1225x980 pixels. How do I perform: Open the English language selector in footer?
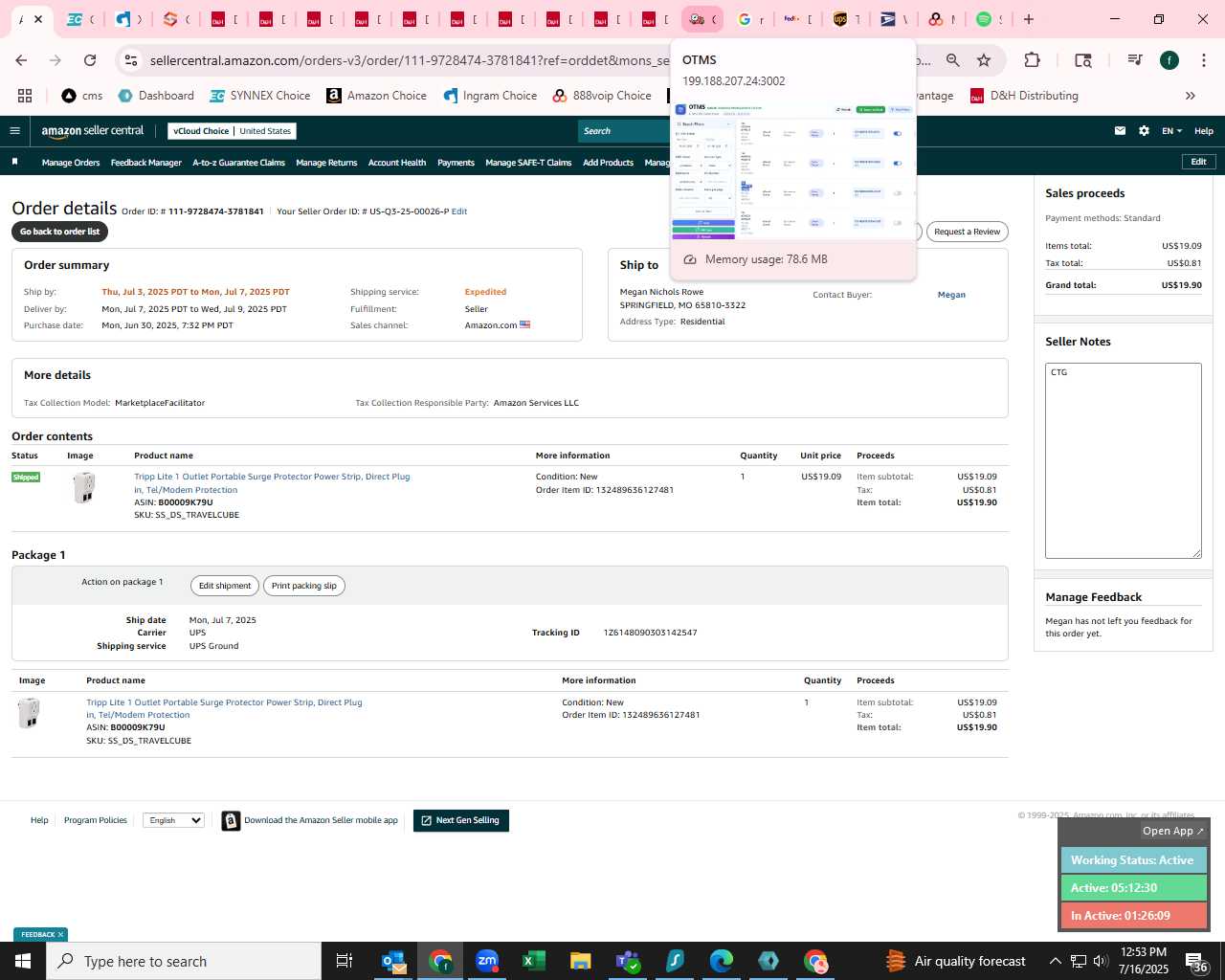coord(173,820)
